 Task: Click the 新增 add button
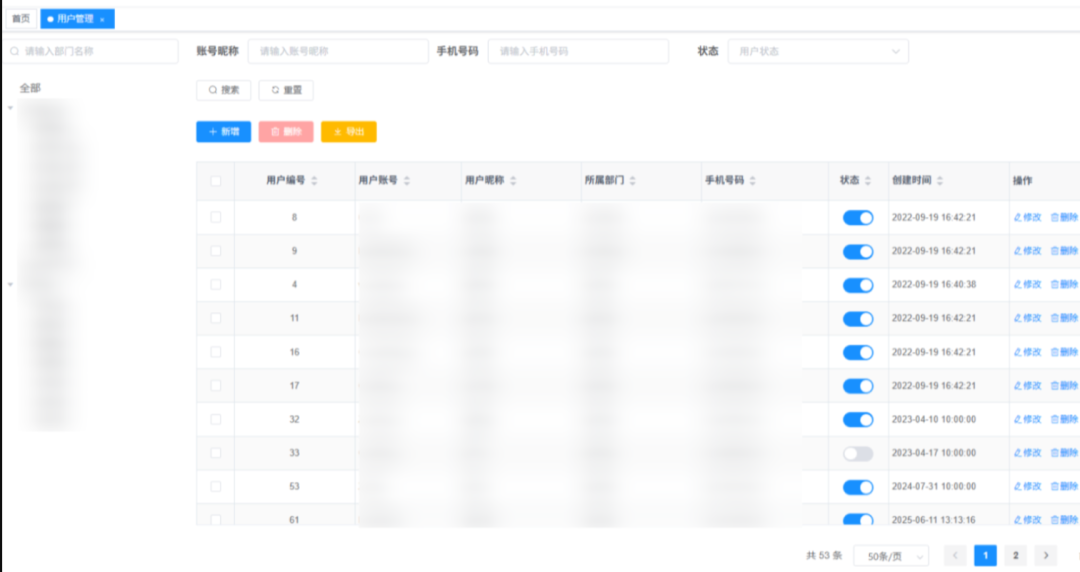click(224, 132)
